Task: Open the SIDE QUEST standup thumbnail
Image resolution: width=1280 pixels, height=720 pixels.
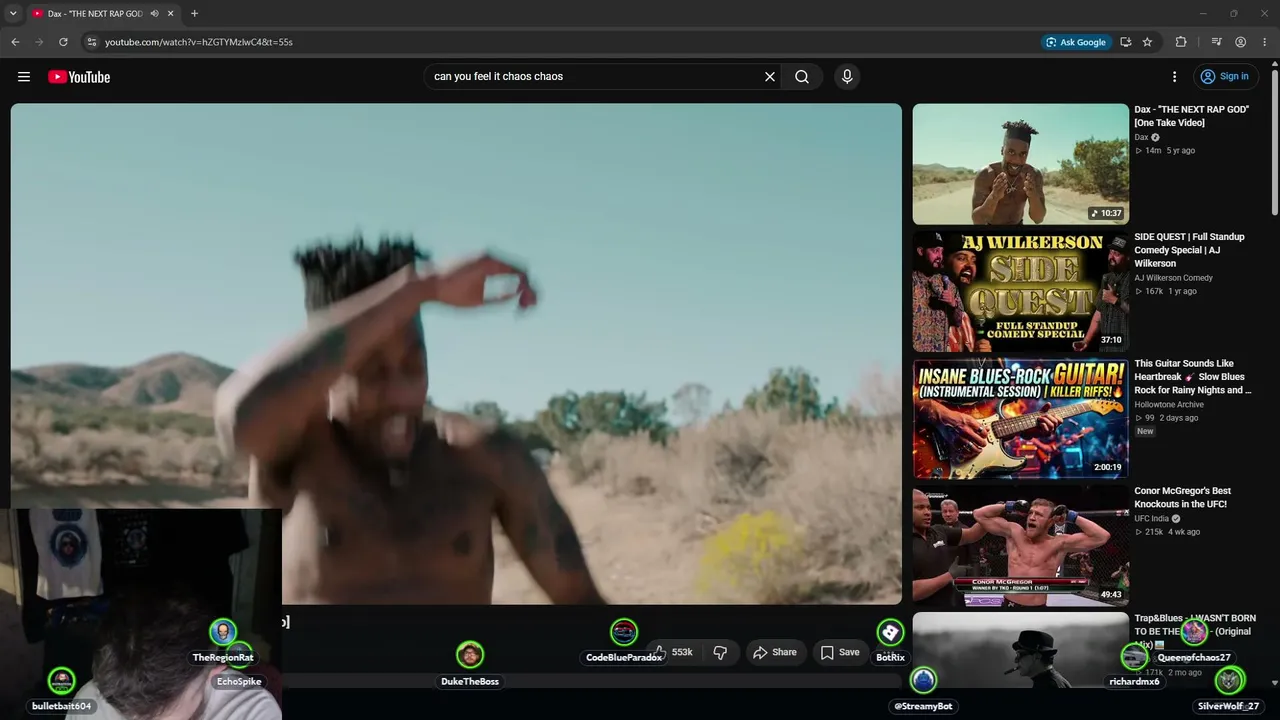Action: point(1020,291)
